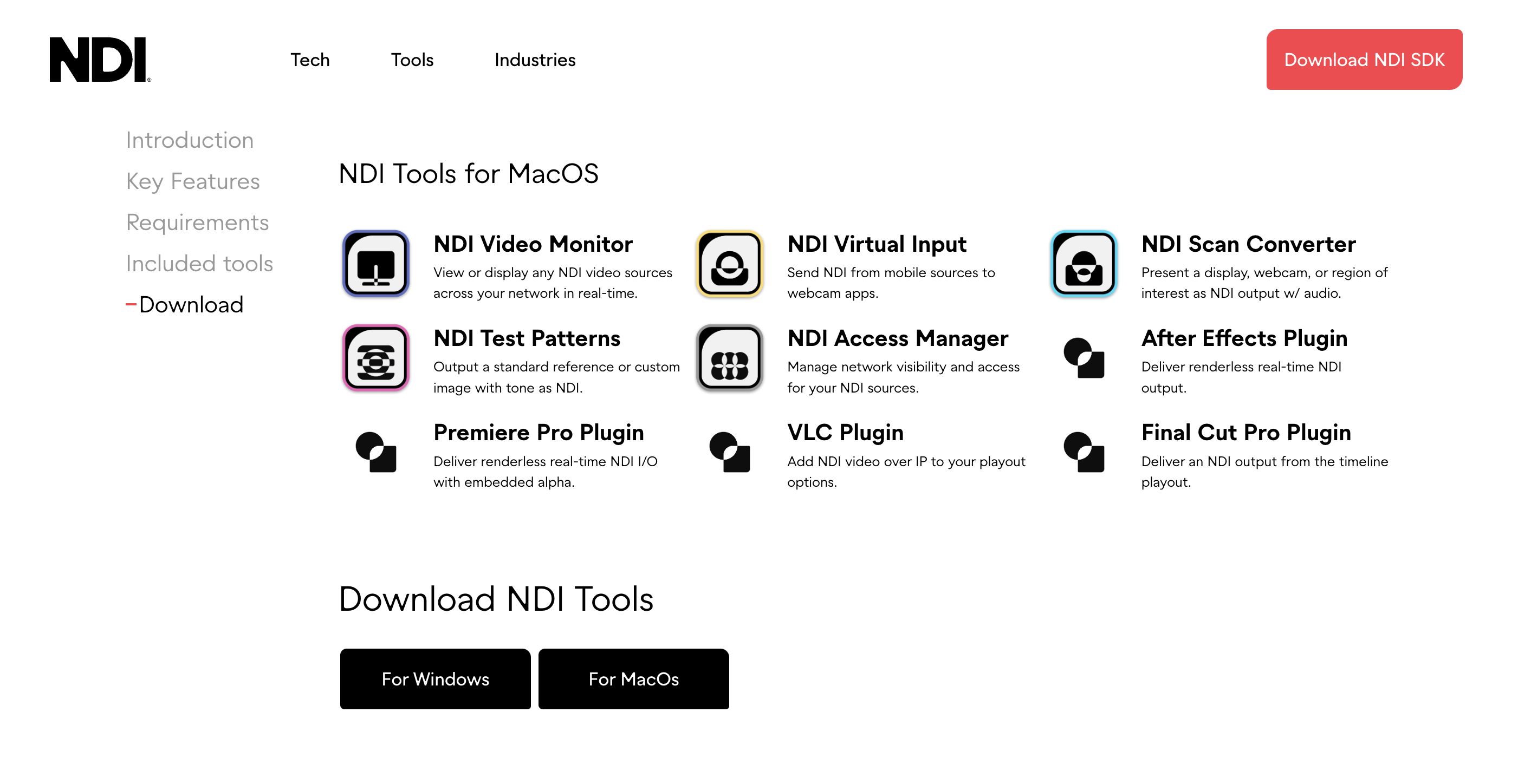Click the NDI Access Manager app icon
Image resolution: width=1518 pixels, height=784 pixels.
tap(730, 357)
